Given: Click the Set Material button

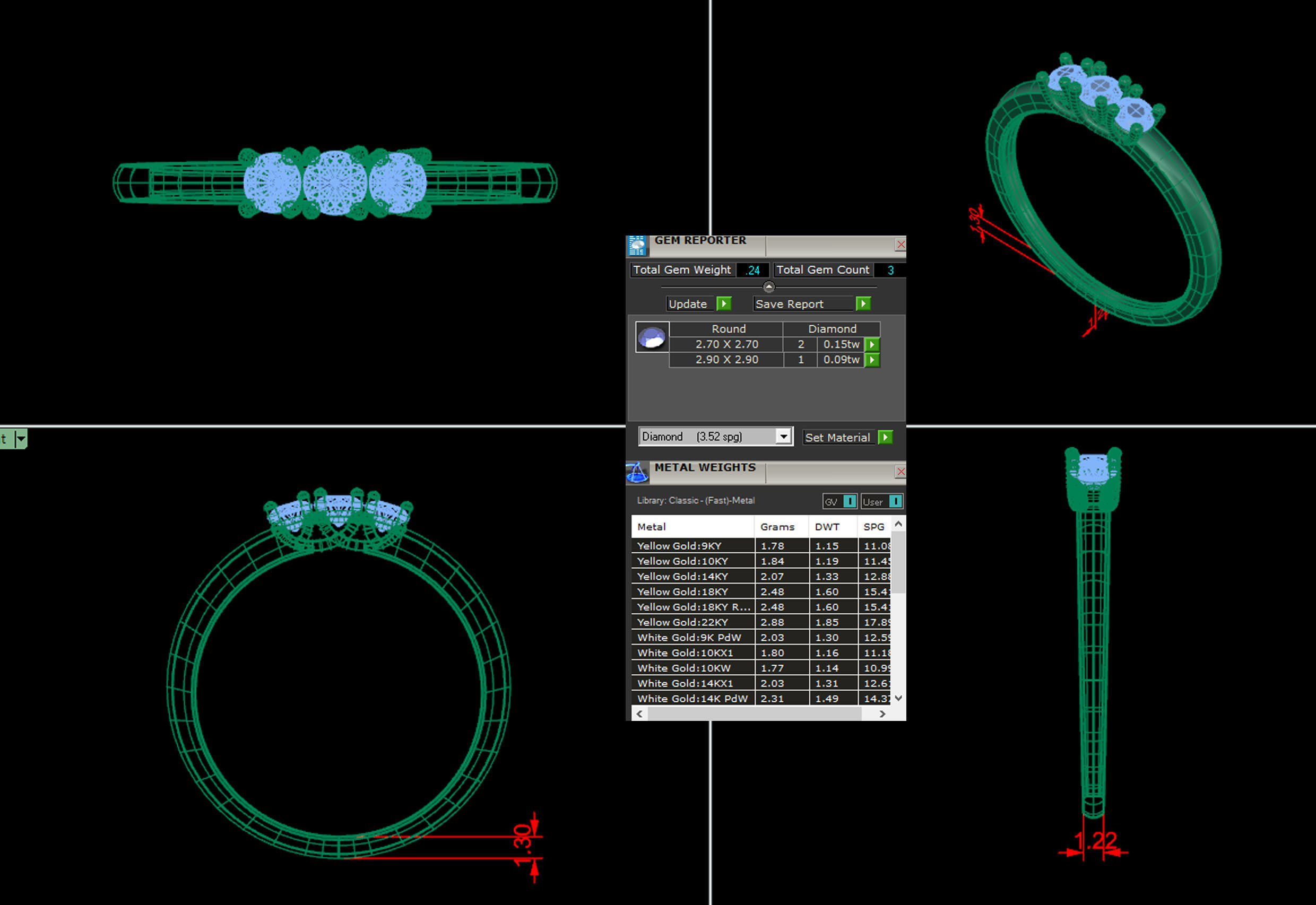Looking at the screenshot, I should [x=837, y=437].
